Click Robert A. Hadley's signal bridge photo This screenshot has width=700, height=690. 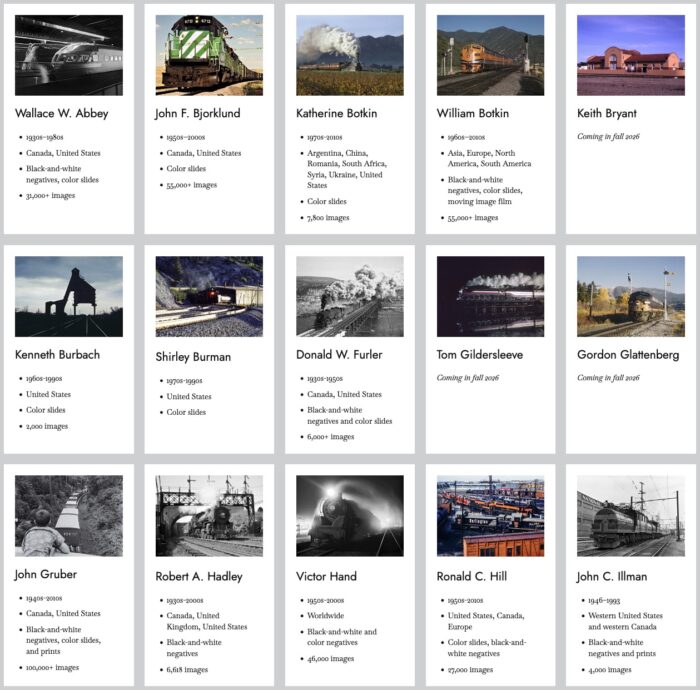209,516
